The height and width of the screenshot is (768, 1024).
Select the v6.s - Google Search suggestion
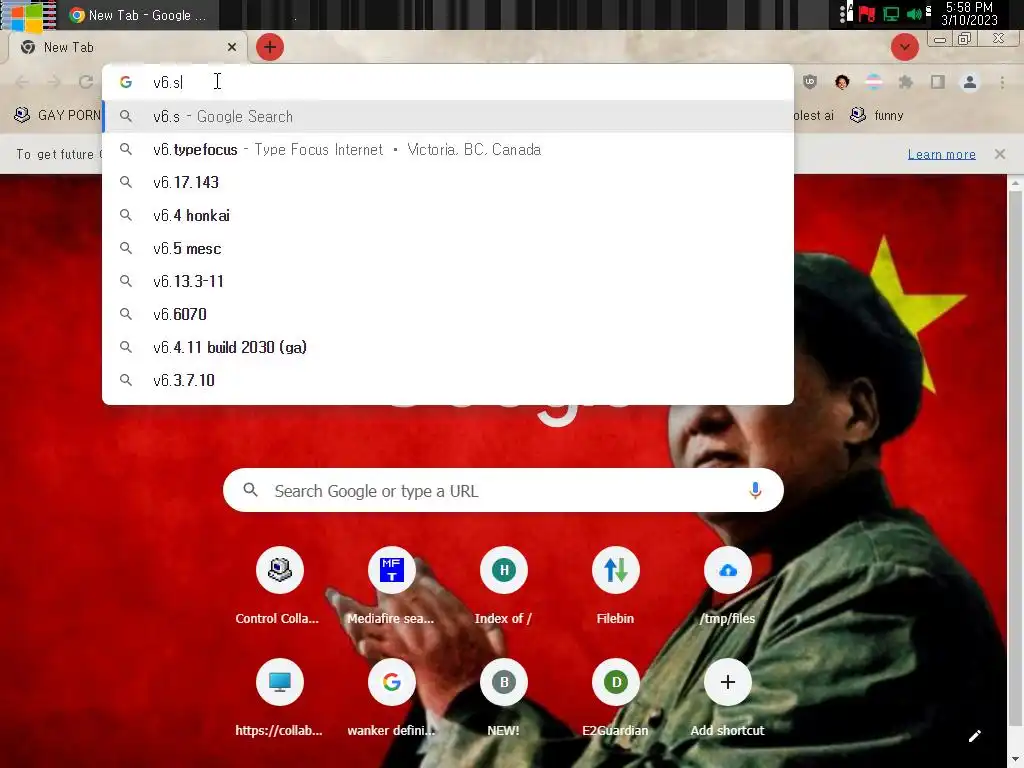point(448,116)
